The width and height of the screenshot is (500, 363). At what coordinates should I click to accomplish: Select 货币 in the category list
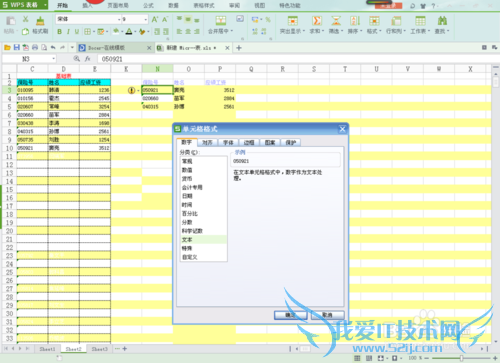pyautogui.click(x=203, y=179)
